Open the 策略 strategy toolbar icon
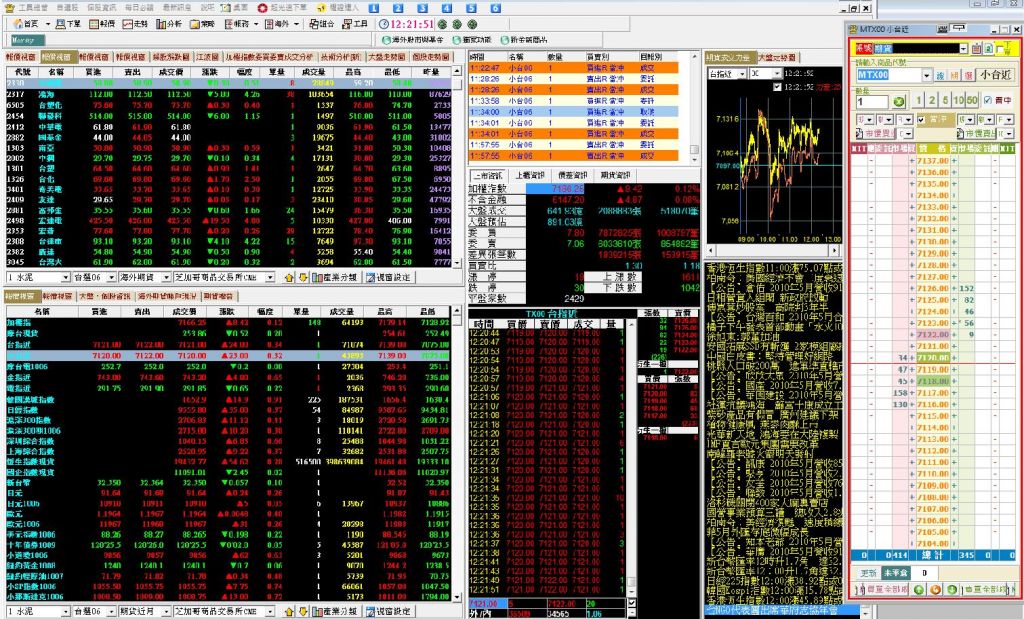1024x619 pixels. [x=202, y=24]
